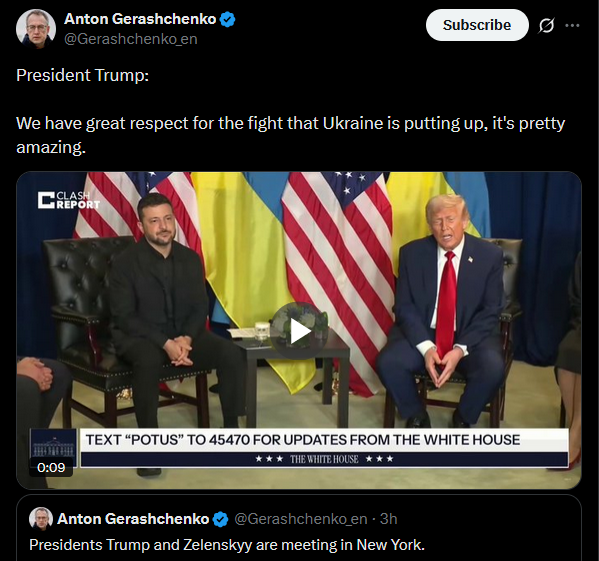This screenshot has height=561, width=599.
Task: Click the @Gerashchenko_en handle in quoted post
Action: (x=300, y=519)
